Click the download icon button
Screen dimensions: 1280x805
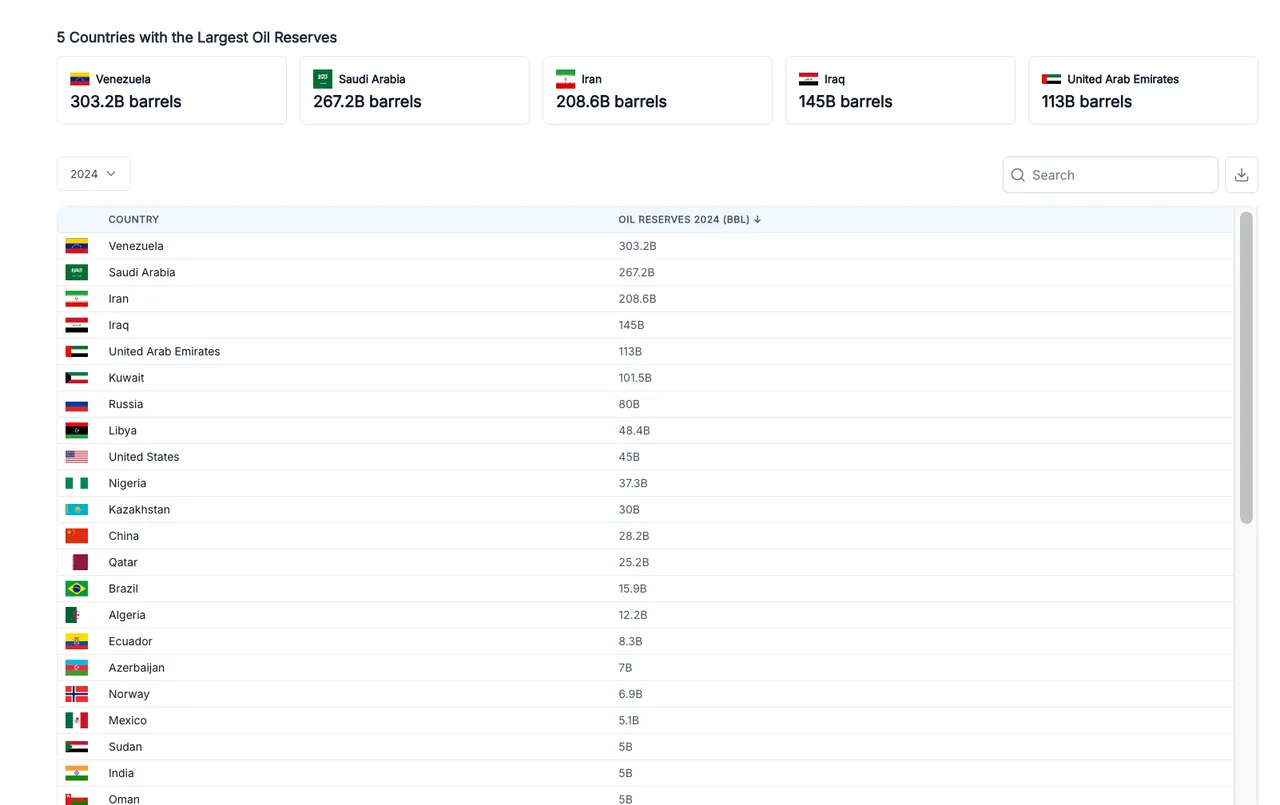coord(1241,175)
